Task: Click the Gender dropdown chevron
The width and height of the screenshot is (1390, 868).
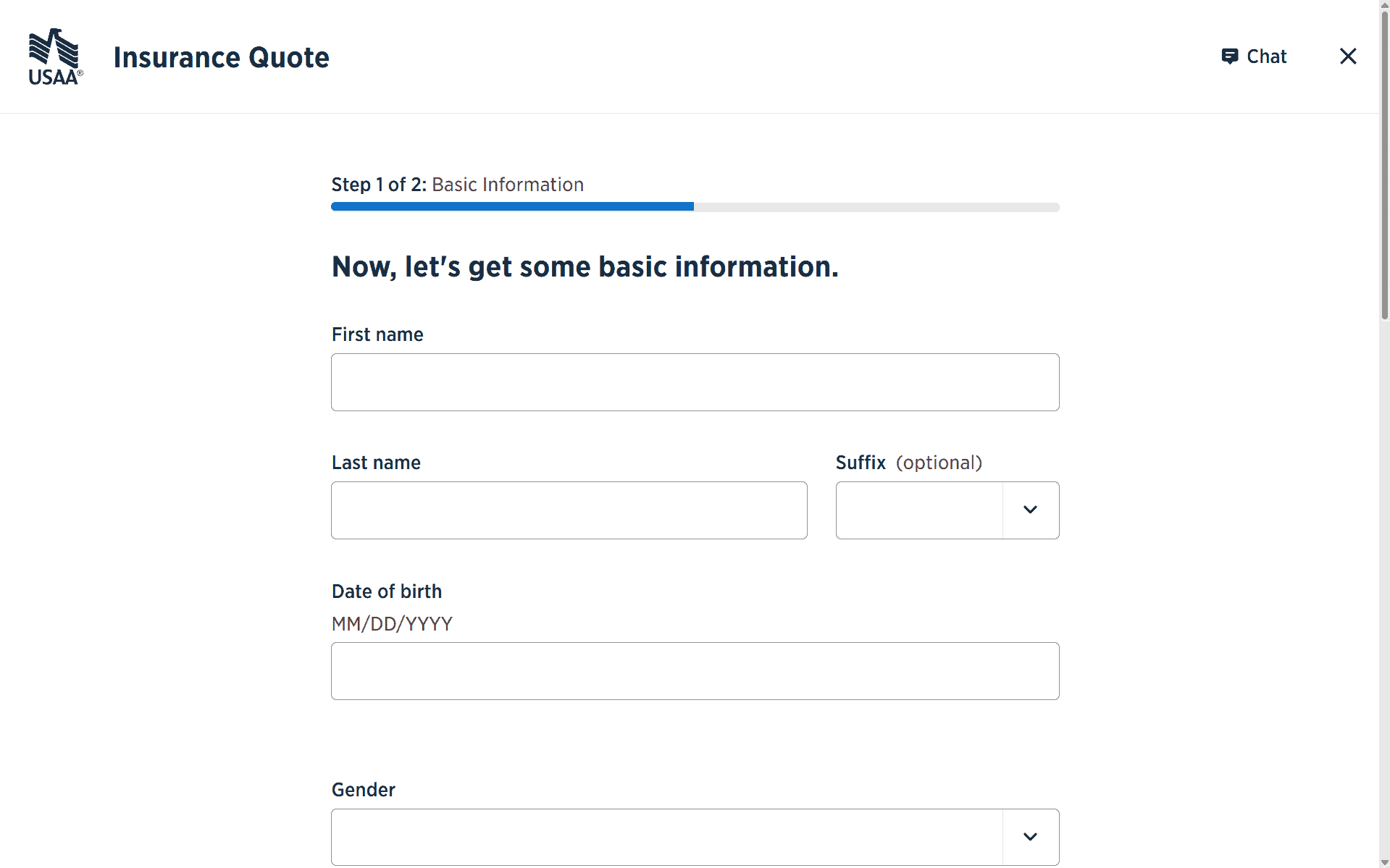Action: click(1030, 836)
